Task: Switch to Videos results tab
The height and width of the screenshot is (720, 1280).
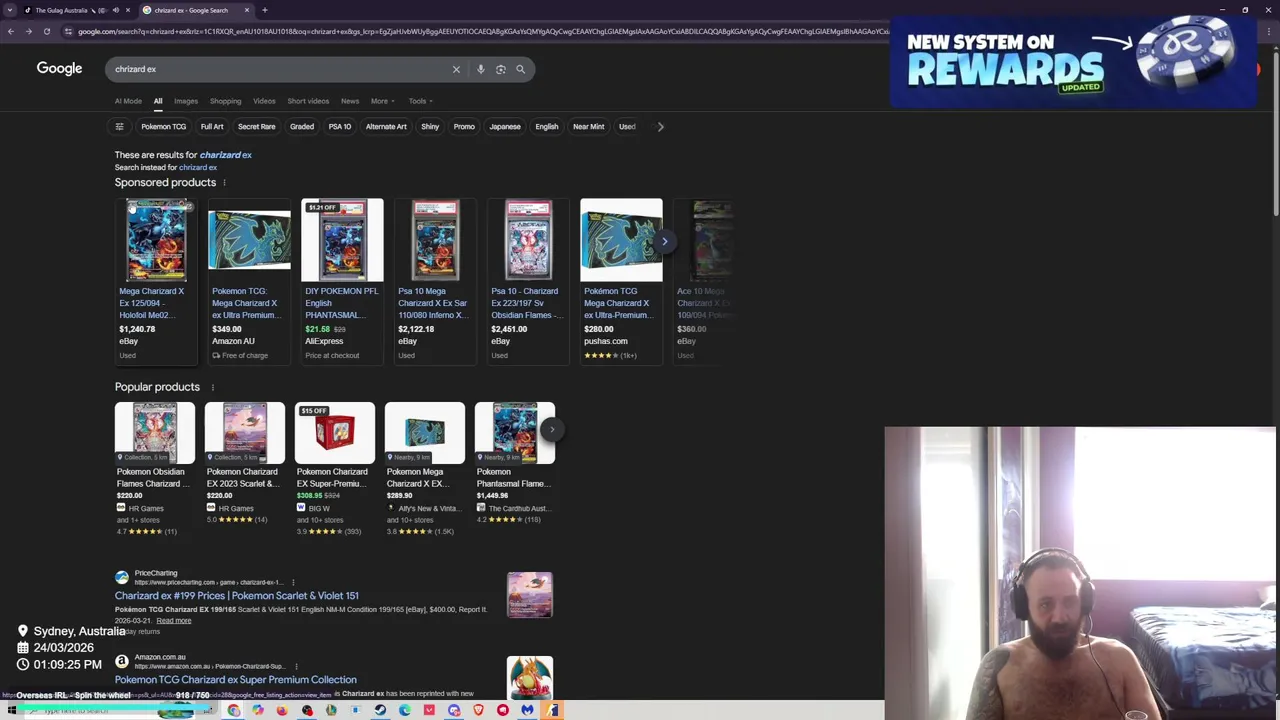Action: point(264,101)
